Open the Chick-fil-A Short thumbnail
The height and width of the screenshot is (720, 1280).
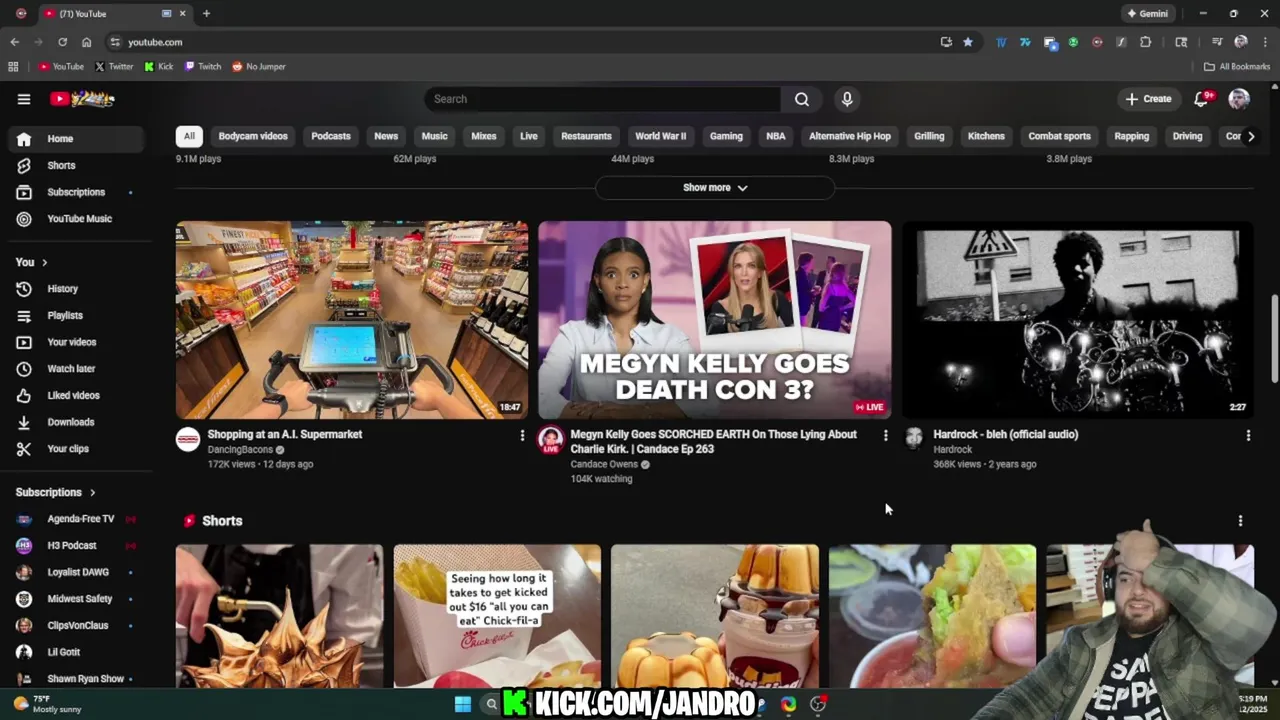click(497, 616)
